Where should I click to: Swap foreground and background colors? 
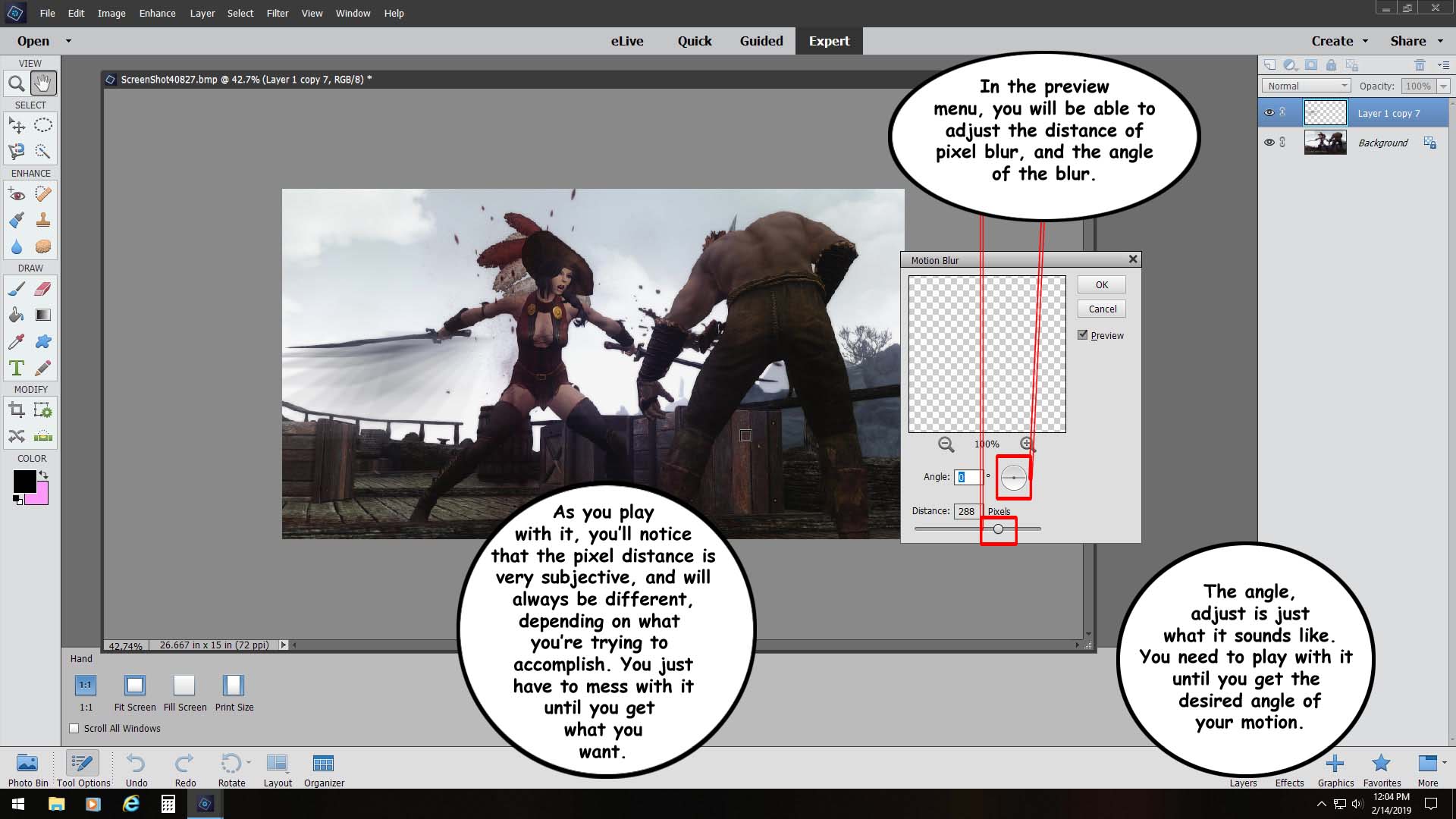pos(44,475)
